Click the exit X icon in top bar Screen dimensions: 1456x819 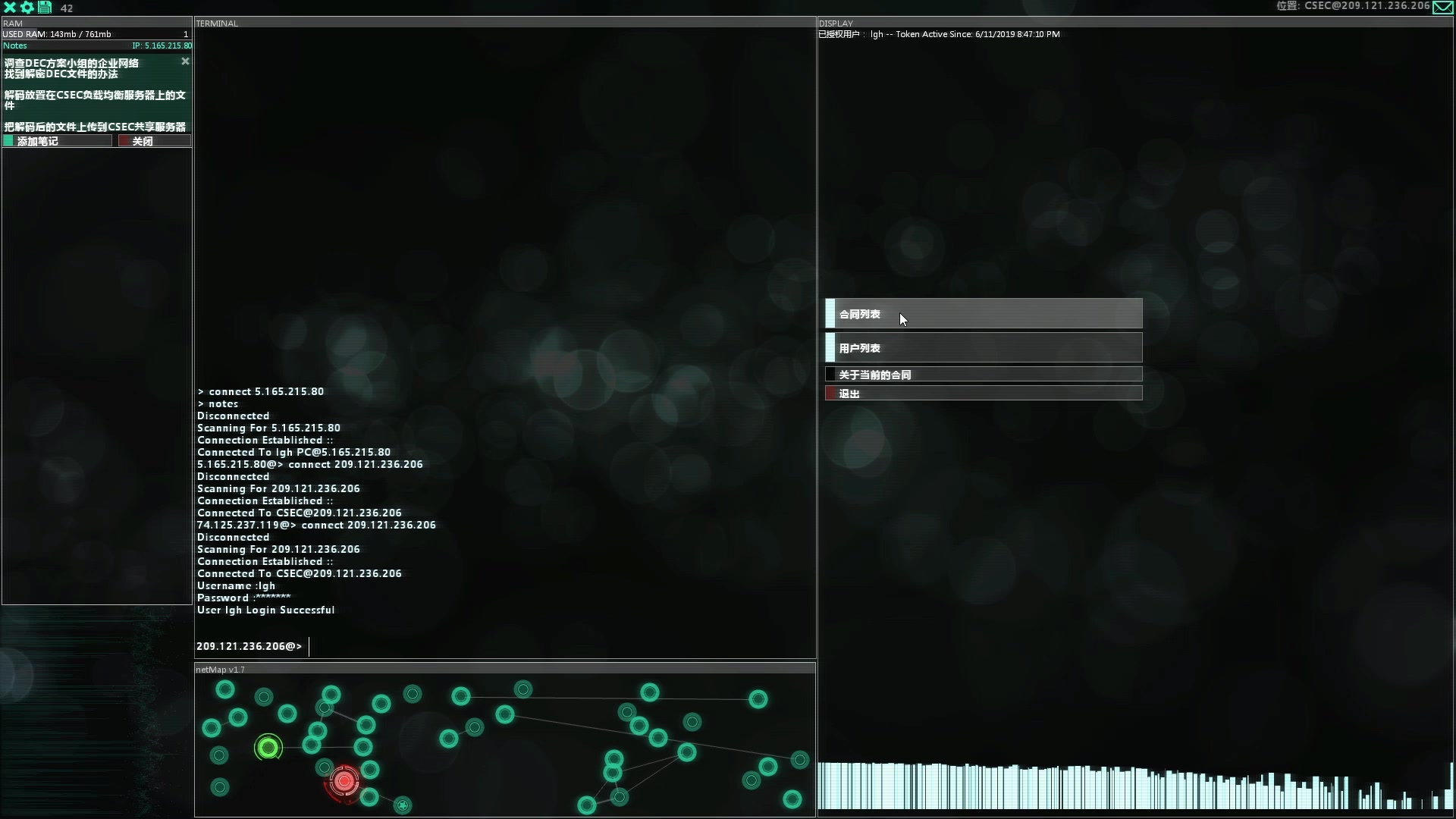point(10,8)
